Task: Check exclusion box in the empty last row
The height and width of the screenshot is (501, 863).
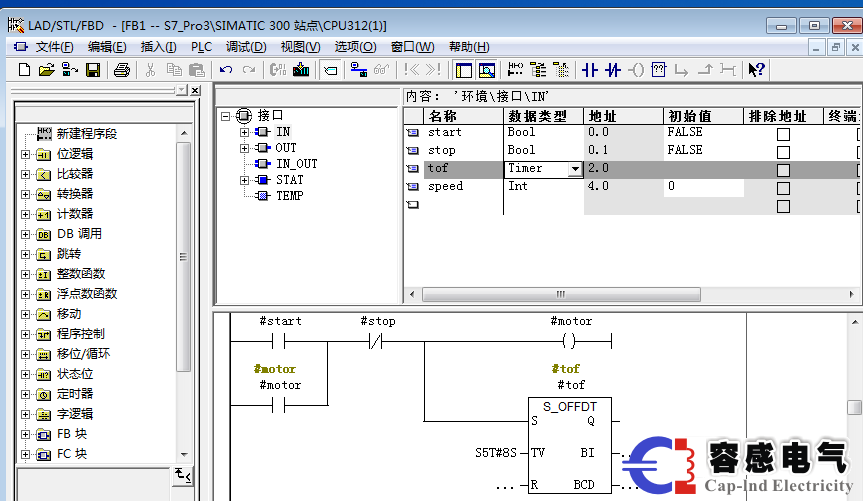Action: [783, 206]
